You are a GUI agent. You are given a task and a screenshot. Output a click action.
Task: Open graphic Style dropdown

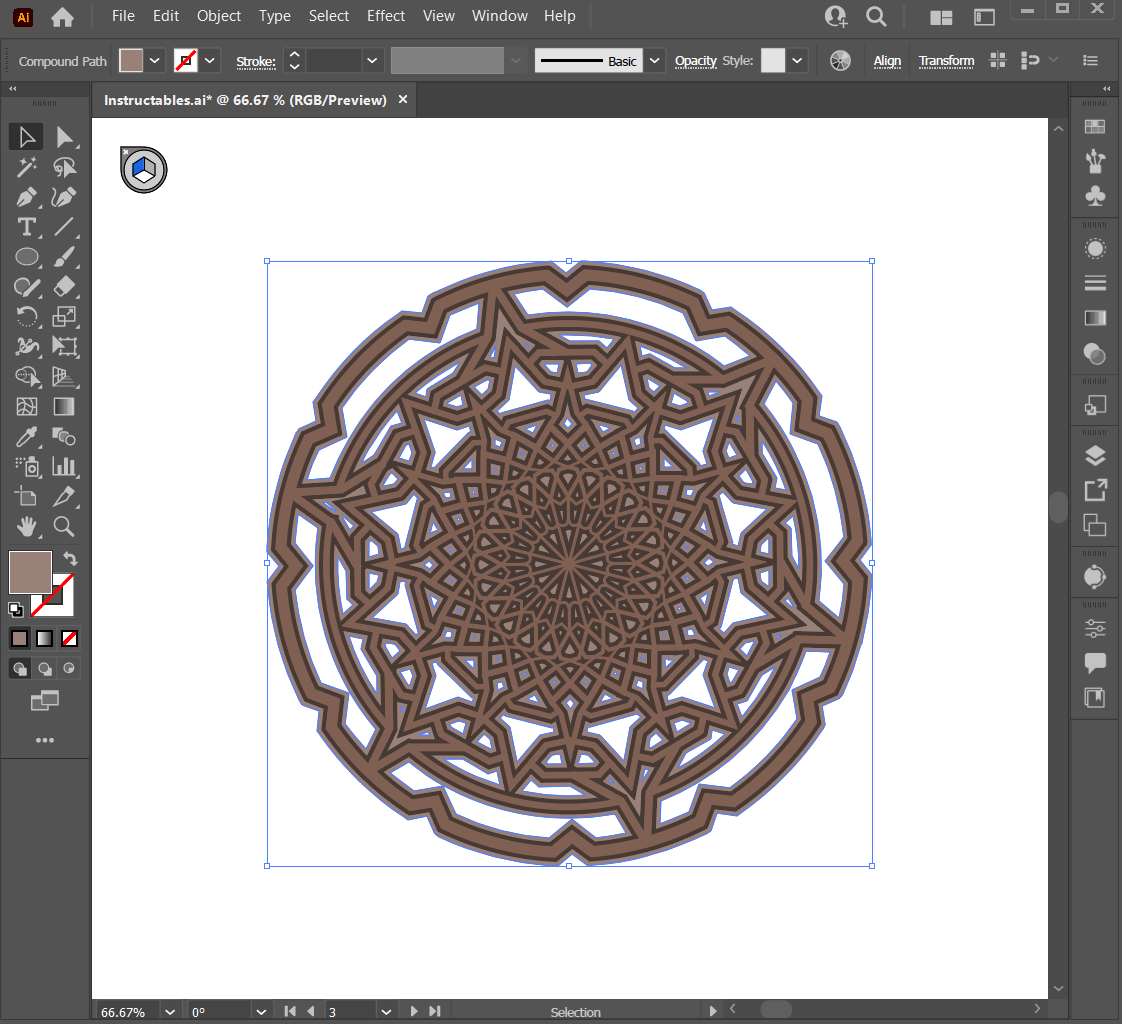click(x=796, y=61)
